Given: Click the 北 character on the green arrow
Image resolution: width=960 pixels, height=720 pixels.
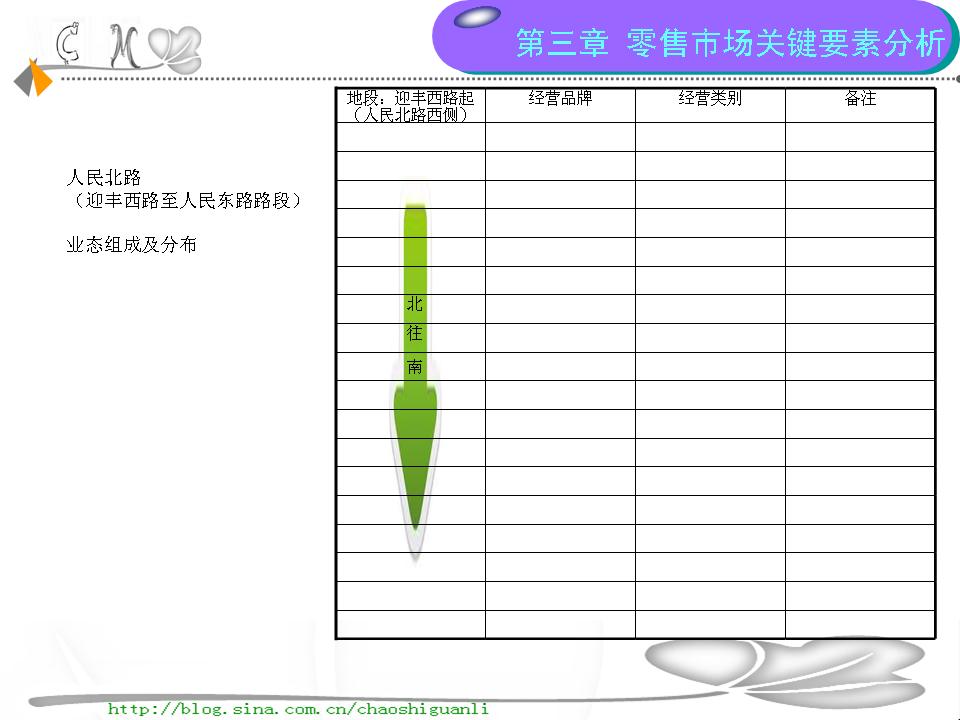Looking at the screenshot, I should [414, 304].
